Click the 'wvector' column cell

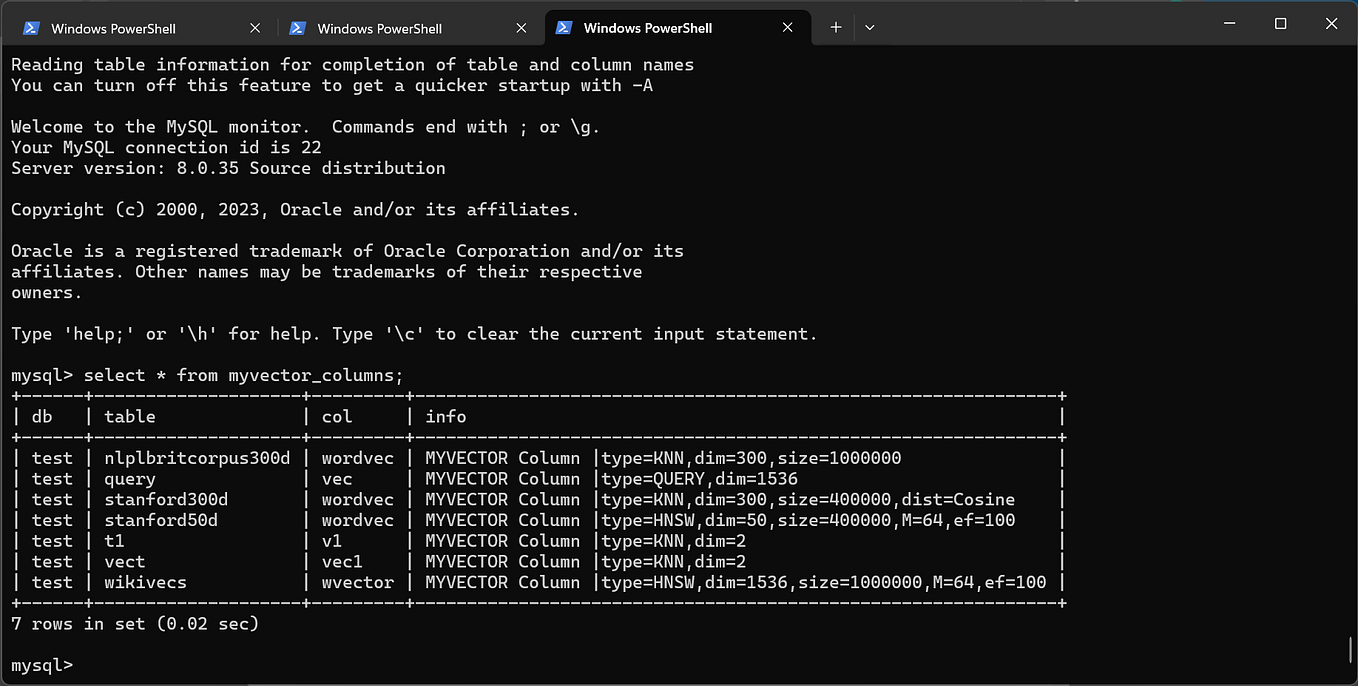(x=358, y=582)
